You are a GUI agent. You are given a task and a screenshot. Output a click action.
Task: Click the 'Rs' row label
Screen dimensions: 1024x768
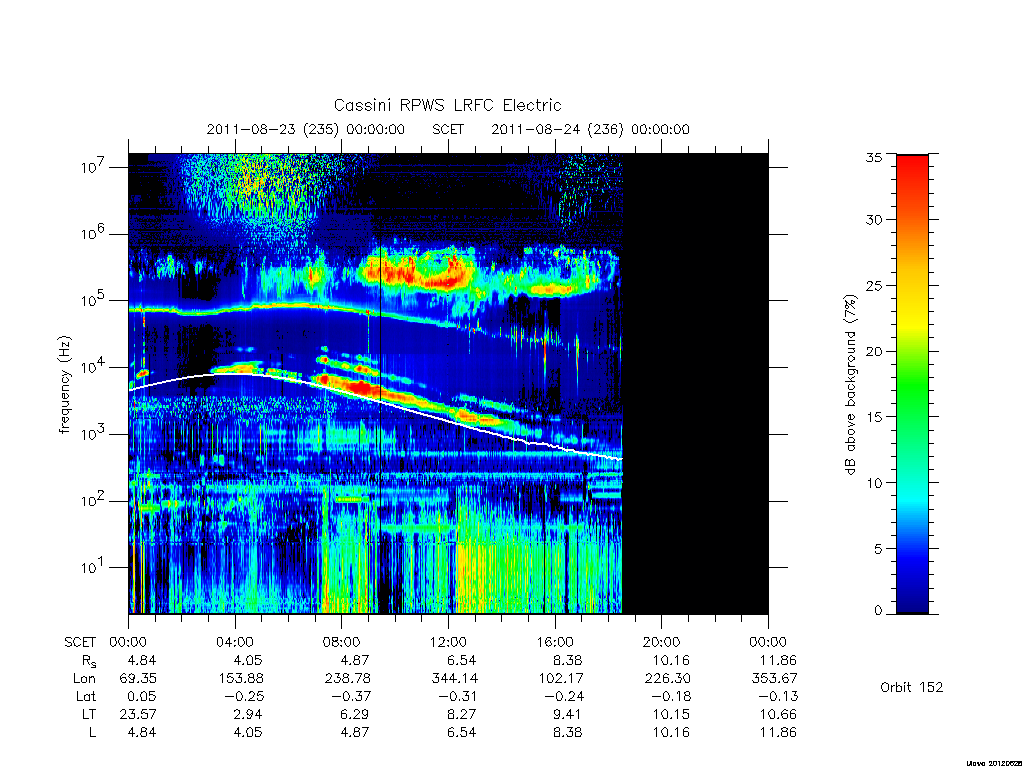click(x=89, y=661)
